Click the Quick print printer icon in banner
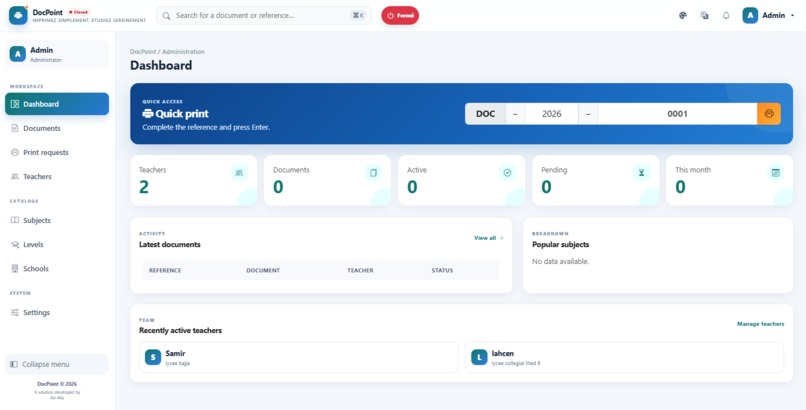The image size is (806, 410). point(148,114)
